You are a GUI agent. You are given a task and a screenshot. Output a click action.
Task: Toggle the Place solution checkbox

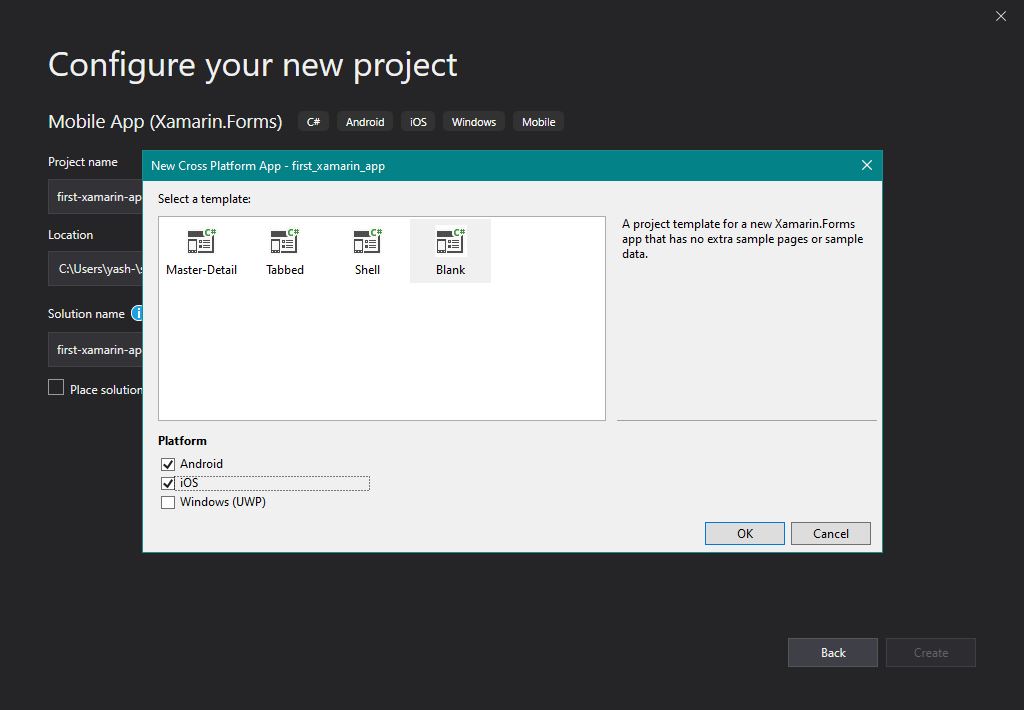(56, 388)
